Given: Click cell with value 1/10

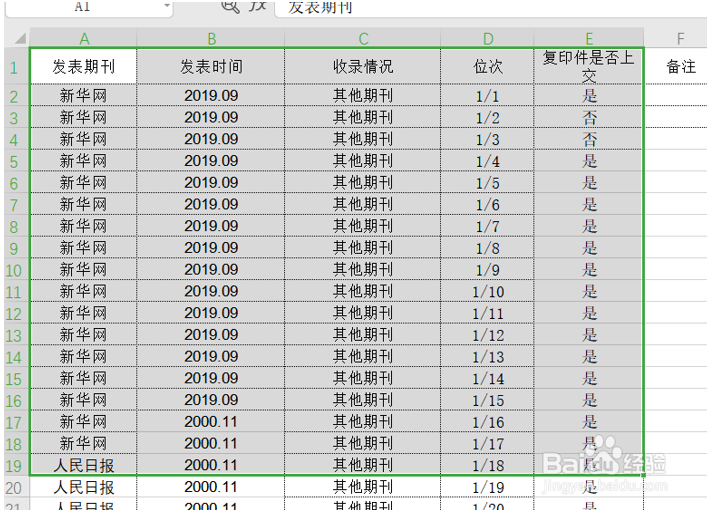Looking at the screenshot, I should [487, 291].
